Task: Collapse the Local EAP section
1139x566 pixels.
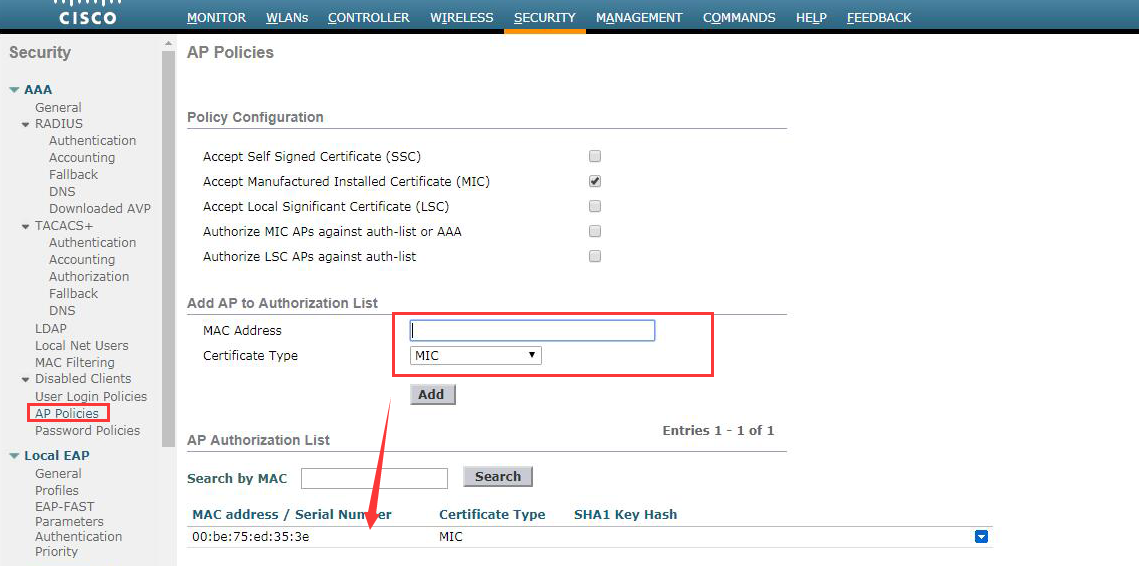Action: coord(14,456)
